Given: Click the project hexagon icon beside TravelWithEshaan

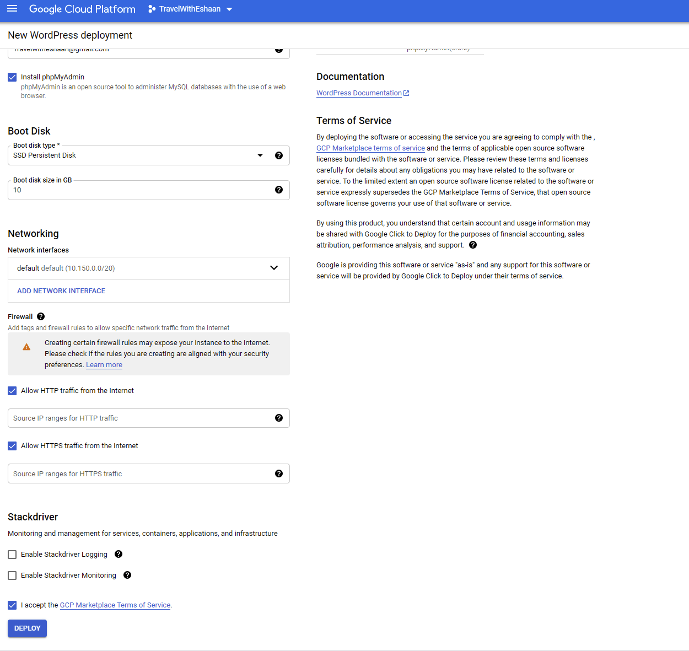Looking at the screenshot, I should tap(152, 9).
